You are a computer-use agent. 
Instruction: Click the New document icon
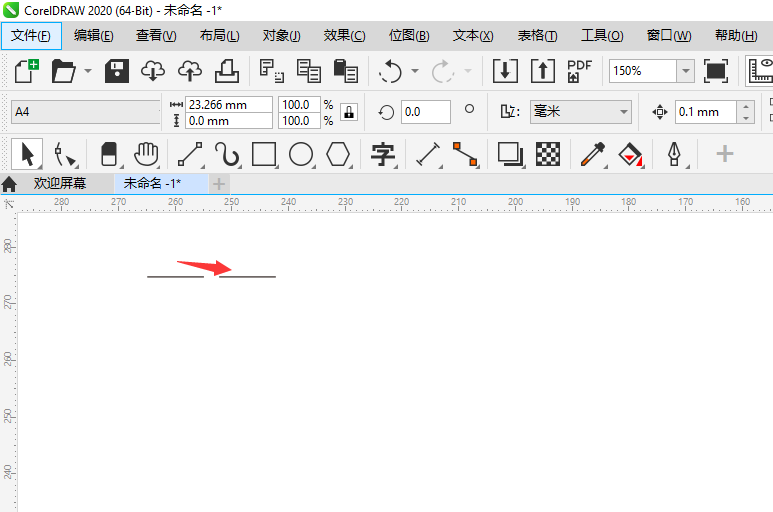(x=27, y=71)
